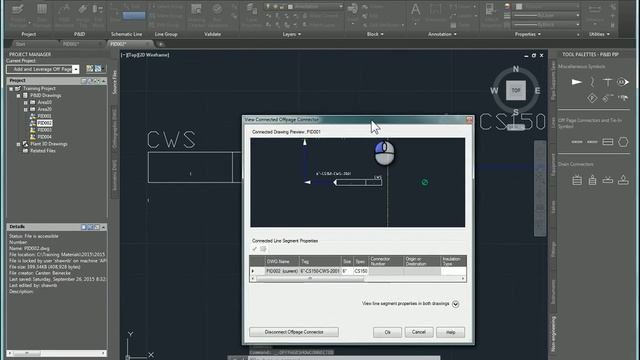The image size is (640, 360).
Task: Collapse the Training Project tree node
Action: tap(11, 89)
